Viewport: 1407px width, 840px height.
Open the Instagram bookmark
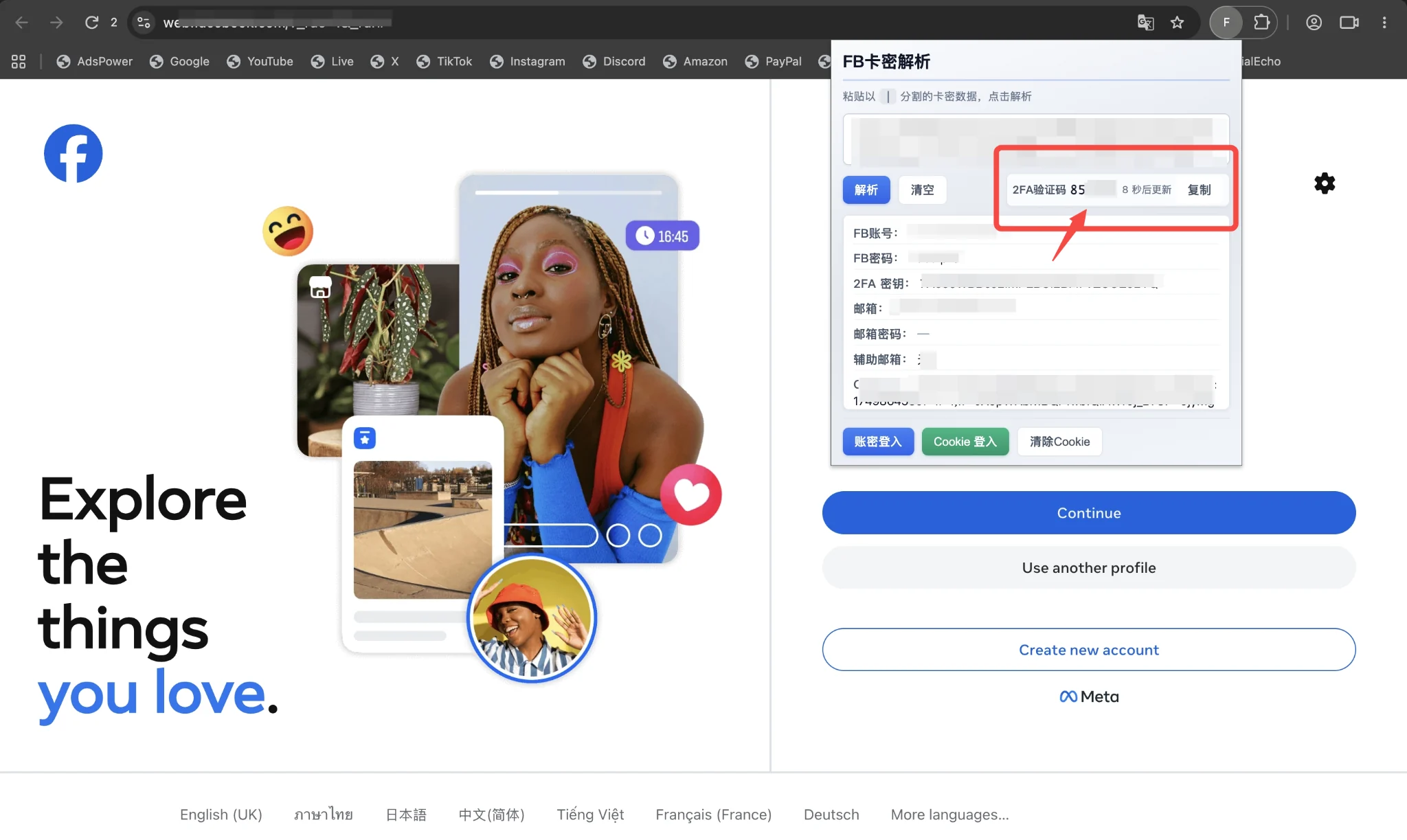[x=528, y=61]
